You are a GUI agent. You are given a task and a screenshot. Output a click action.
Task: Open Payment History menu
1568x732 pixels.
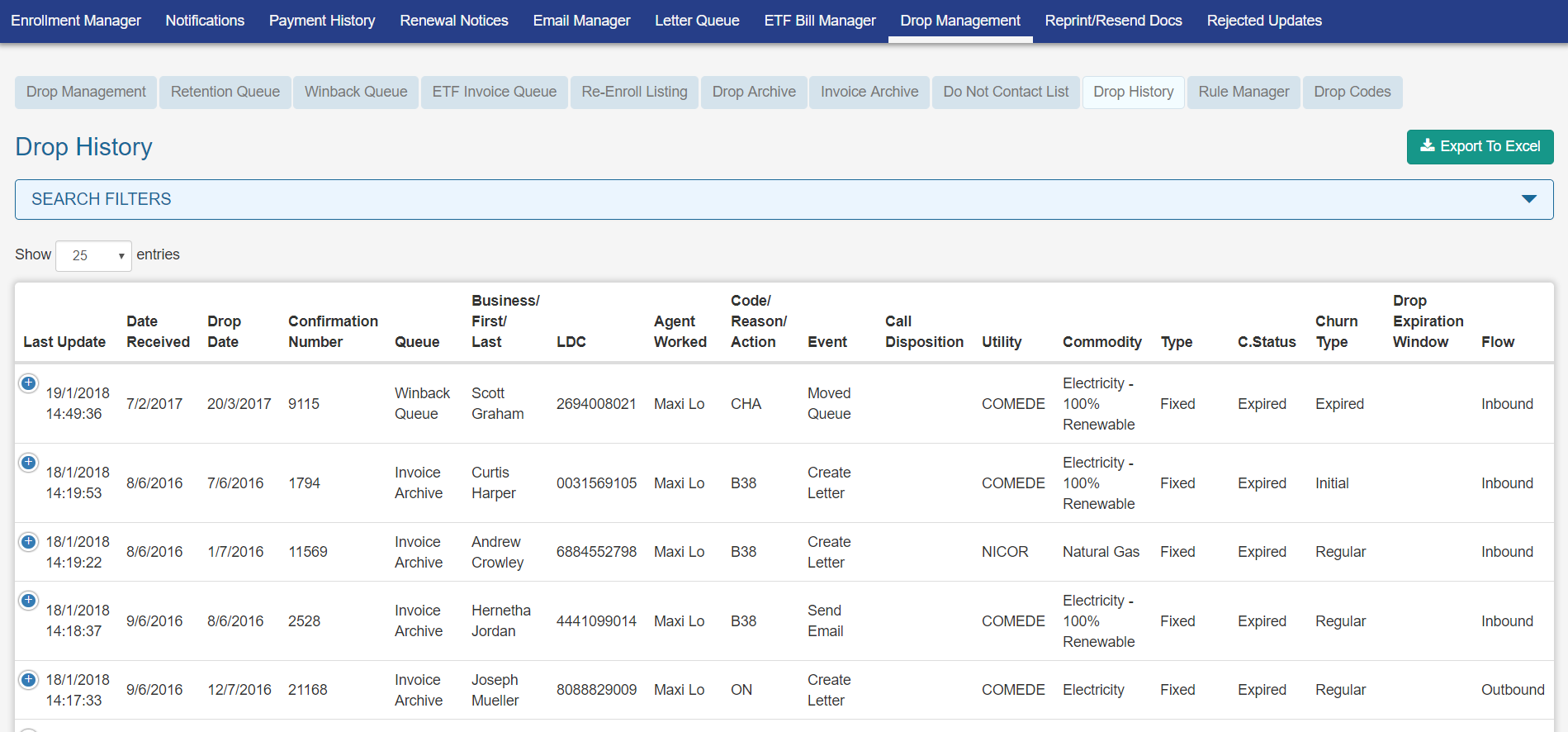point(322,21)
